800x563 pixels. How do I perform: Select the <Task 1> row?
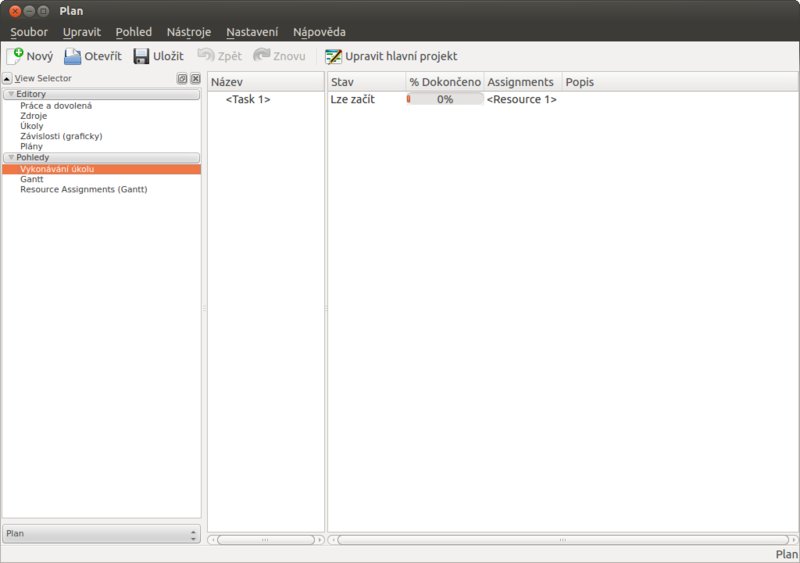(x=248, y=100)
